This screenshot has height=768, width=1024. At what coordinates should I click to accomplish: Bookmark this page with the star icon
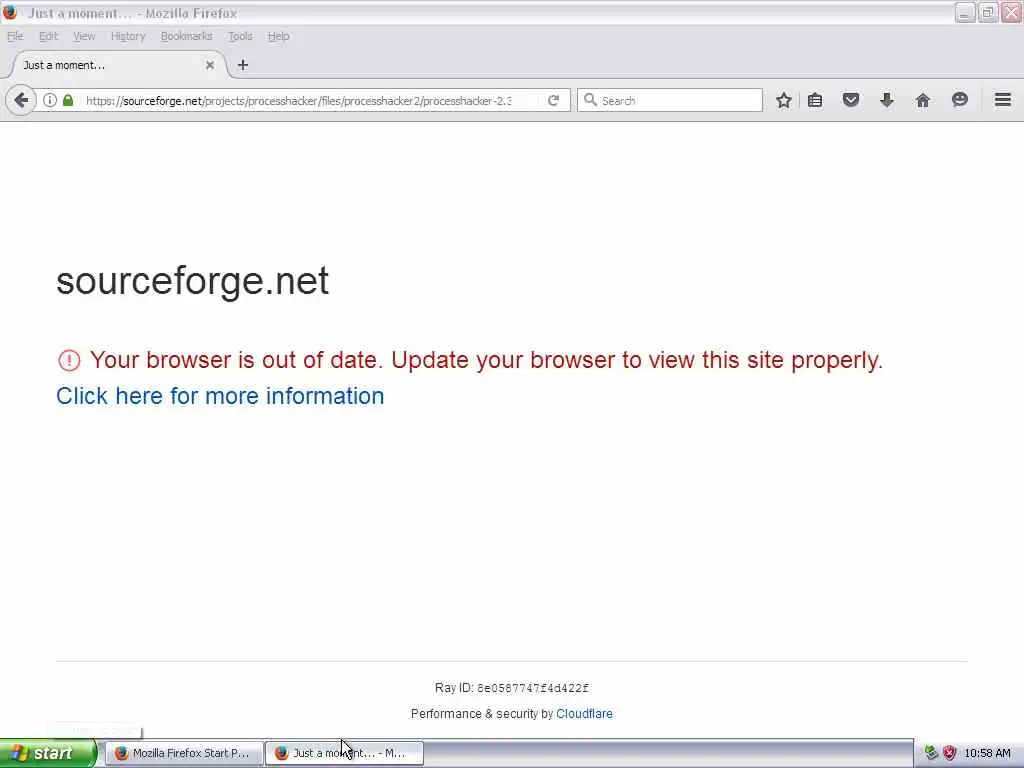[x=784, y=101]
